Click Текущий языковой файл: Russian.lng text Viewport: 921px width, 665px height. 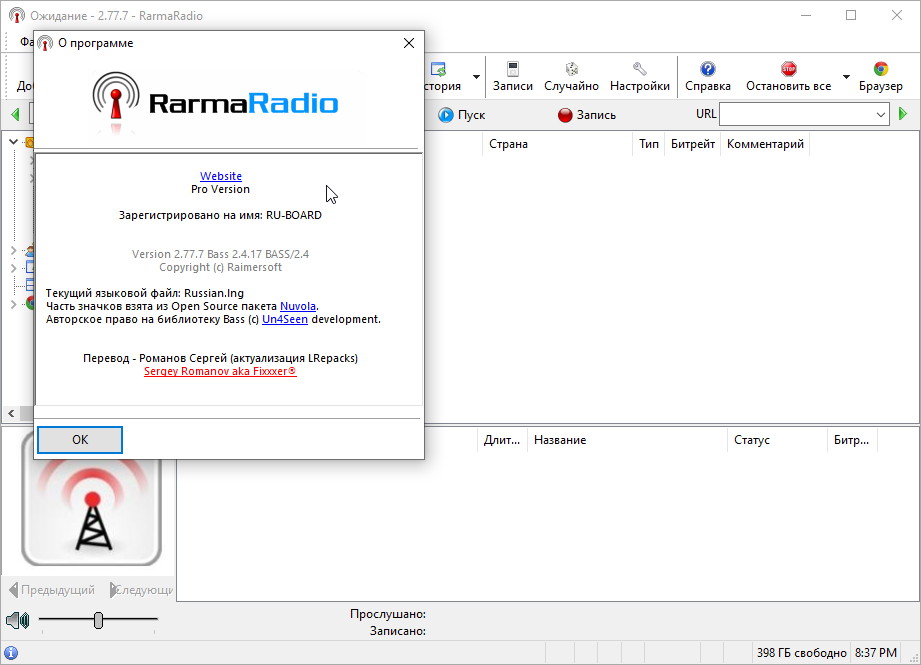click(144, 293)
